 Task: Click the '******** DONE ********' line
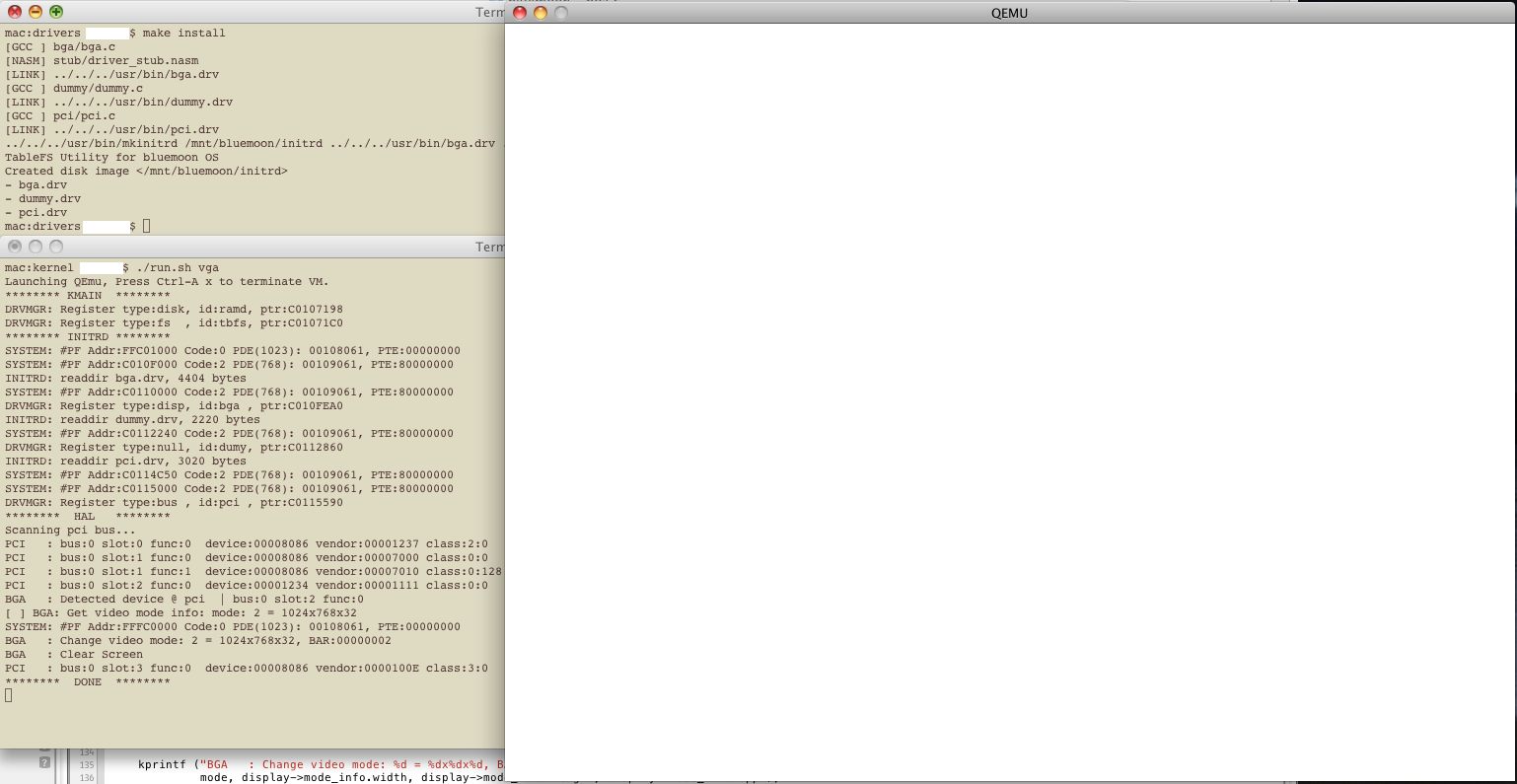point(88,681)
